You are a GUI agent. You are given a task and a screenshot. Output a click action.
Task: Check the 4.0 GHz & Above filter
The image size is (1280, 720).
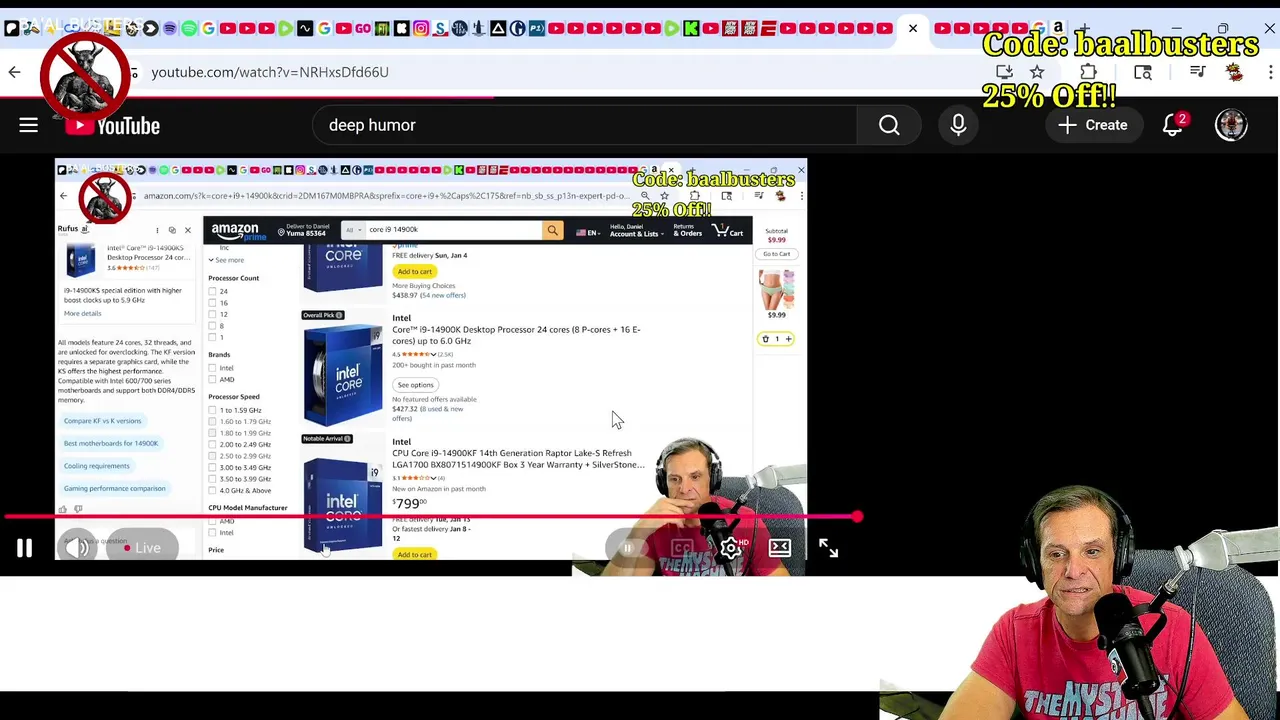(212, 490)
